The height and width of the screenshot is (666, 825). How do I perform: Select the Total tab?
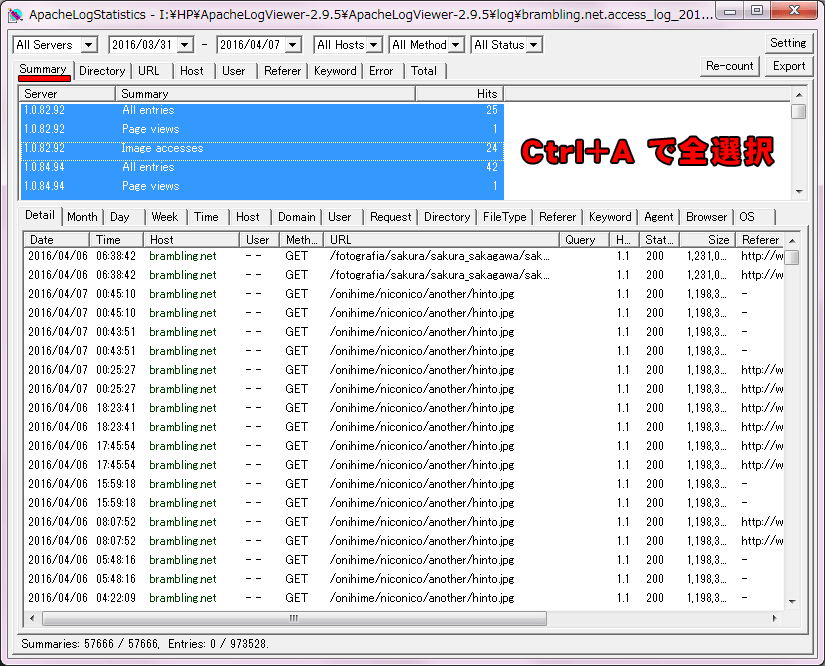tap(423, 71)
